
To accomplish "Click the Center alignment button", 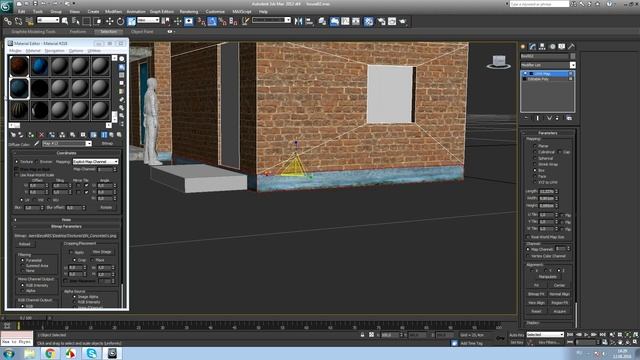I will [x=559, y=285].
